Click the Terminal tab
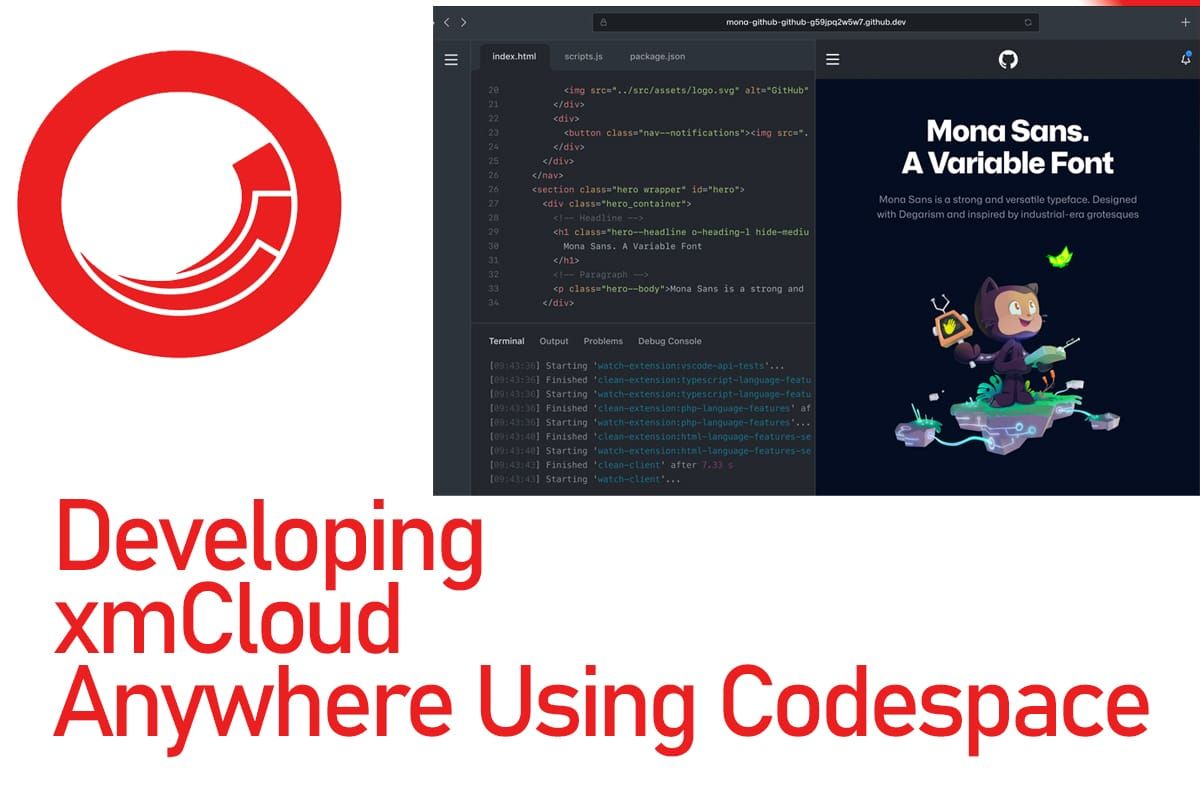Viewport: 1200px width, 800px height. pos(506,341)
